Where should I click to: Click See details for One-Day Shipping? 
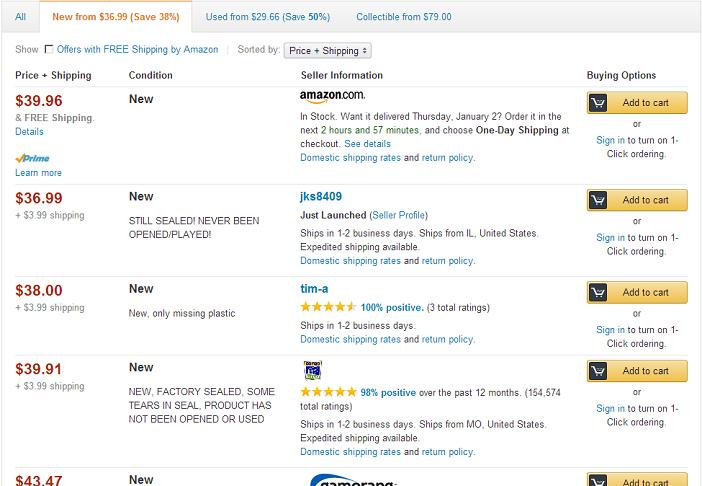coord(368,144)
